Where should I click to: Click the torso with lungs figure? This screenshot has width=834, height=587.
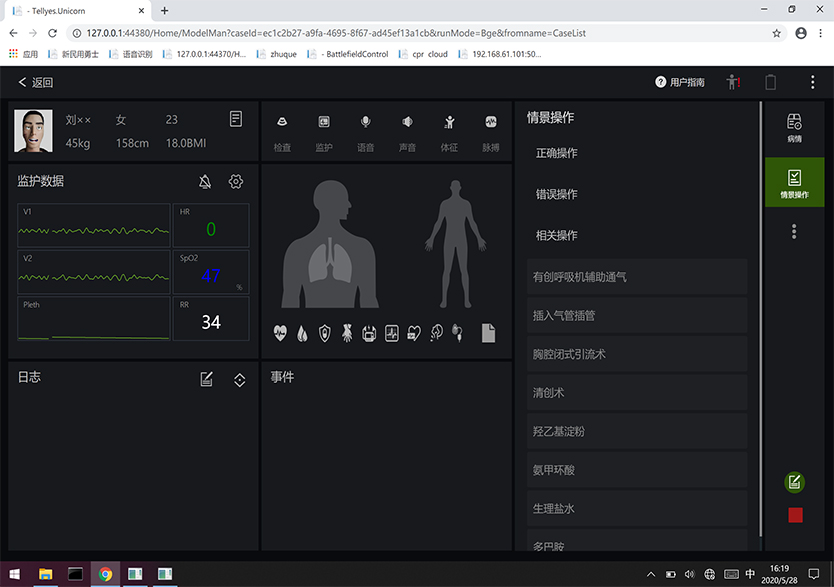click(330, 244)
